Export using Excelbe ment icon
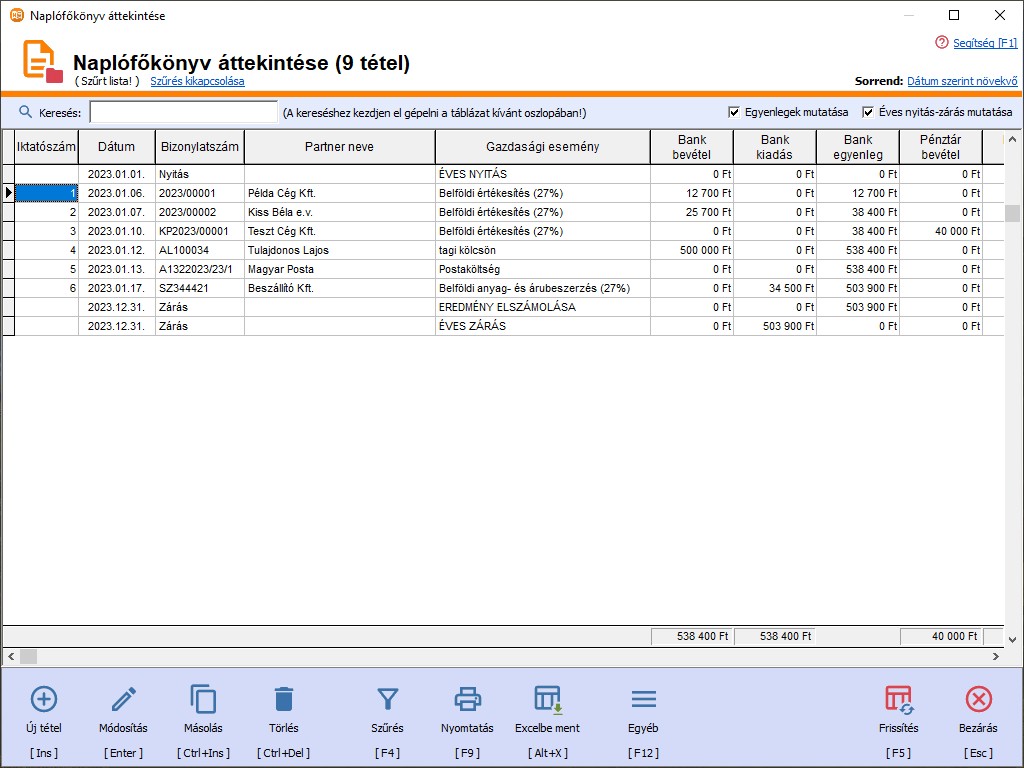Screen dimensions: 1024x768 pyautogui.click(x=547, y=699)
